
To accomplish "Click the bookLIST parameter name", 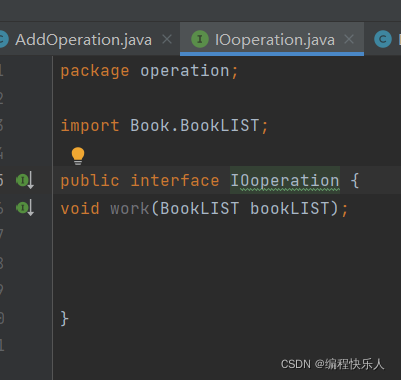I will (289, 208).
